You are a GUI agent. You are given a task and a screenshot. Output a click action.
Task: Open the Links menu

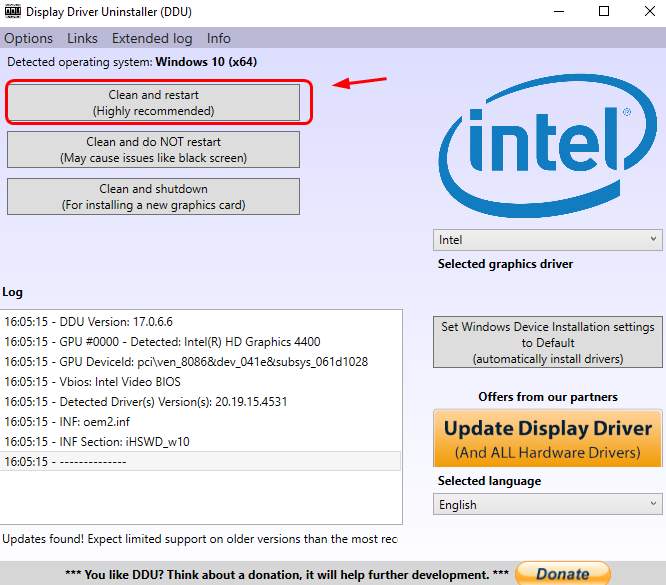tap(82, 38)
